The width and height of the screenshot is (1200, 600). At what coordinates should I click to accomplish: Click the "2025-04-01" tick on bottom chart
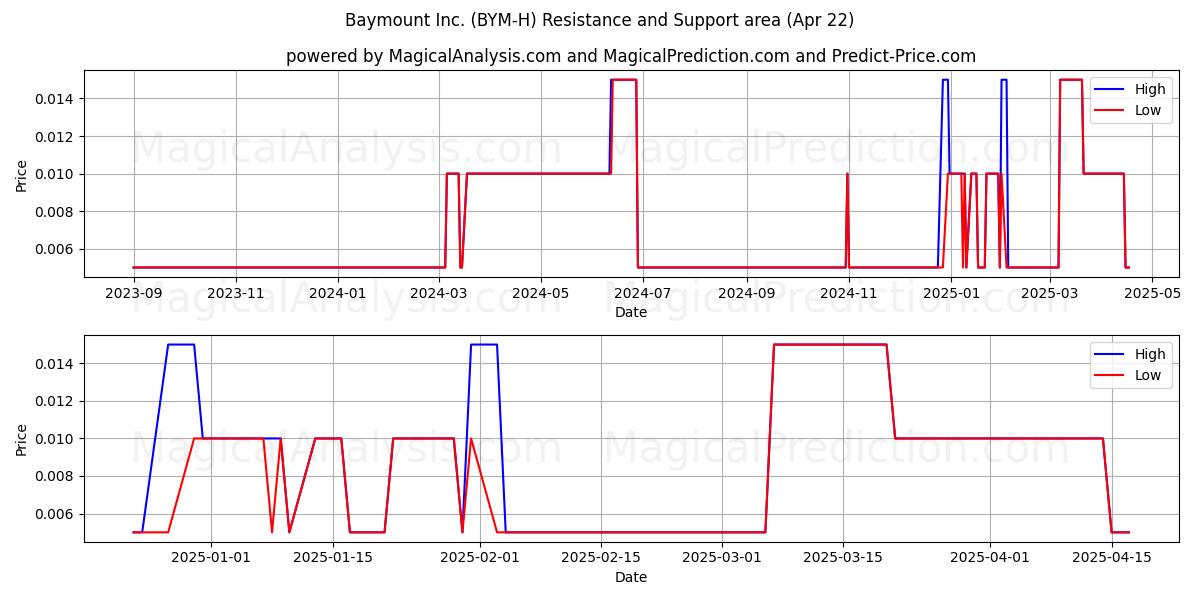click(x=989, y=558)
